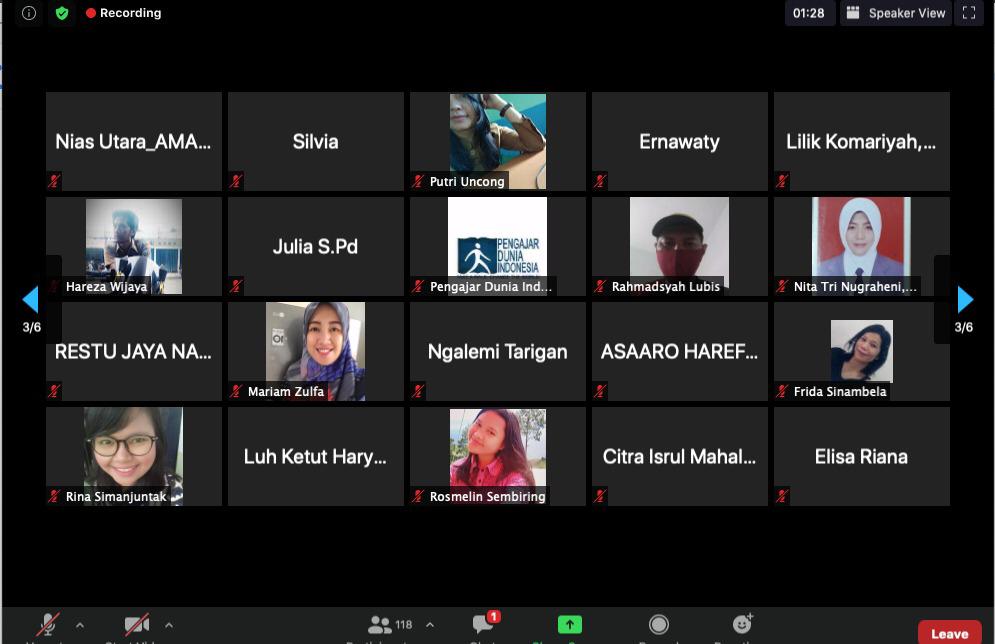This screenshot has height=644, width=995.
Task: Click the green encryption shield icon
Action: tap(62, 13)
